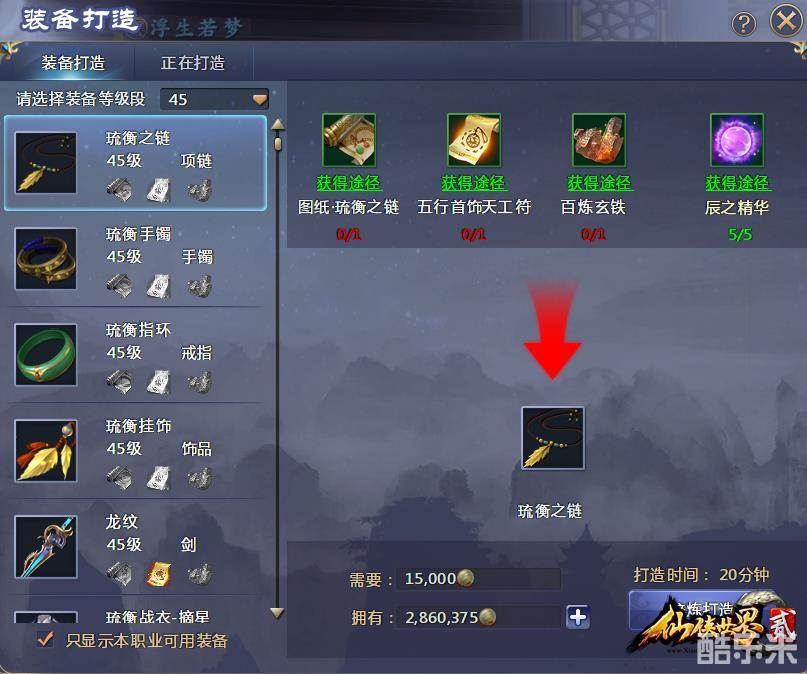Open the equipment level 45 dropdown
The height and width of the screenshot is (674, 807).
click(x=215, y=99)
